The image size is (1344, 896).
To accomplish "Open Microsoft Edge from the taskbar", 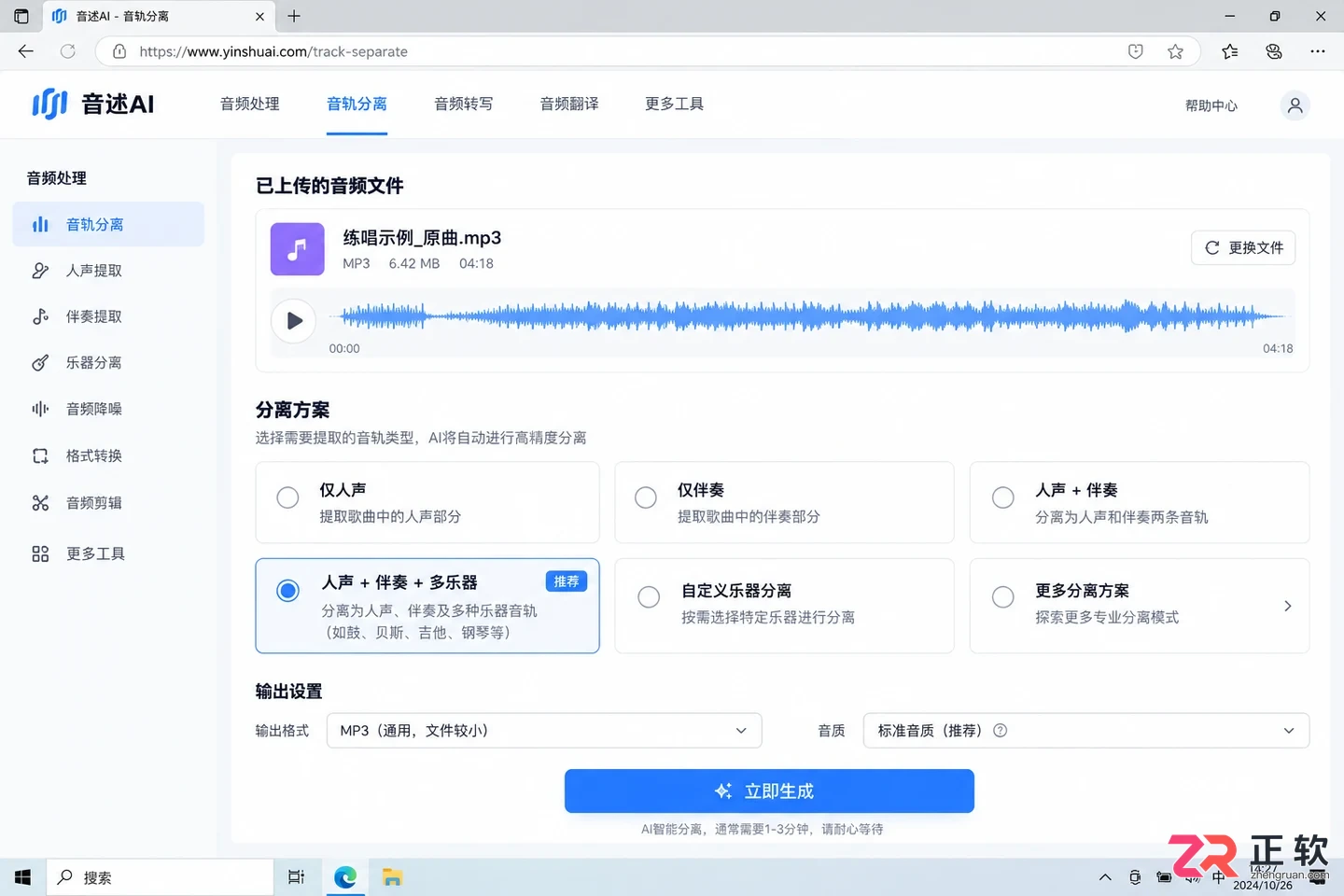I will [x=345, y=877].
